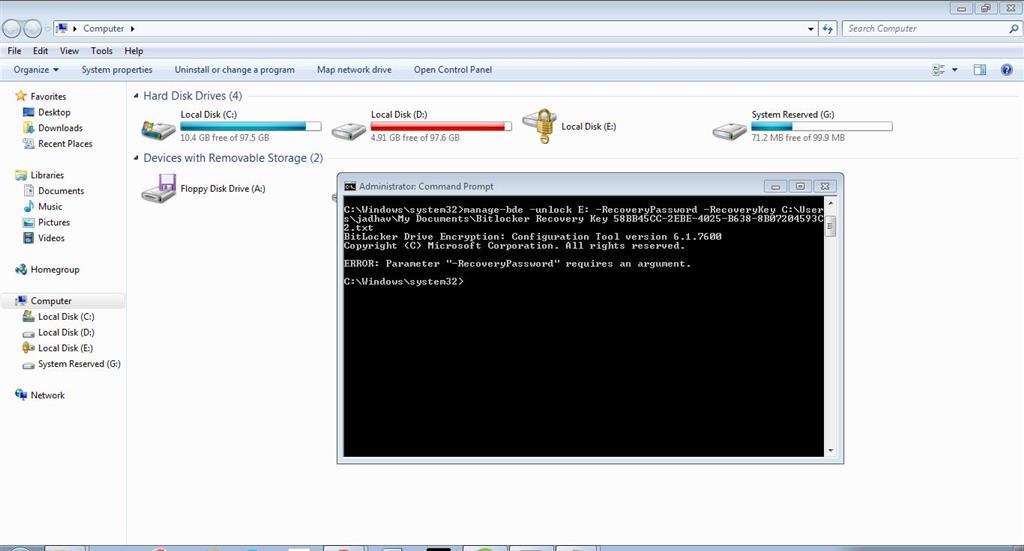1024x551 pixels.
Task: Click the Libraries icon in sidebar
Action: click(21, 175)
